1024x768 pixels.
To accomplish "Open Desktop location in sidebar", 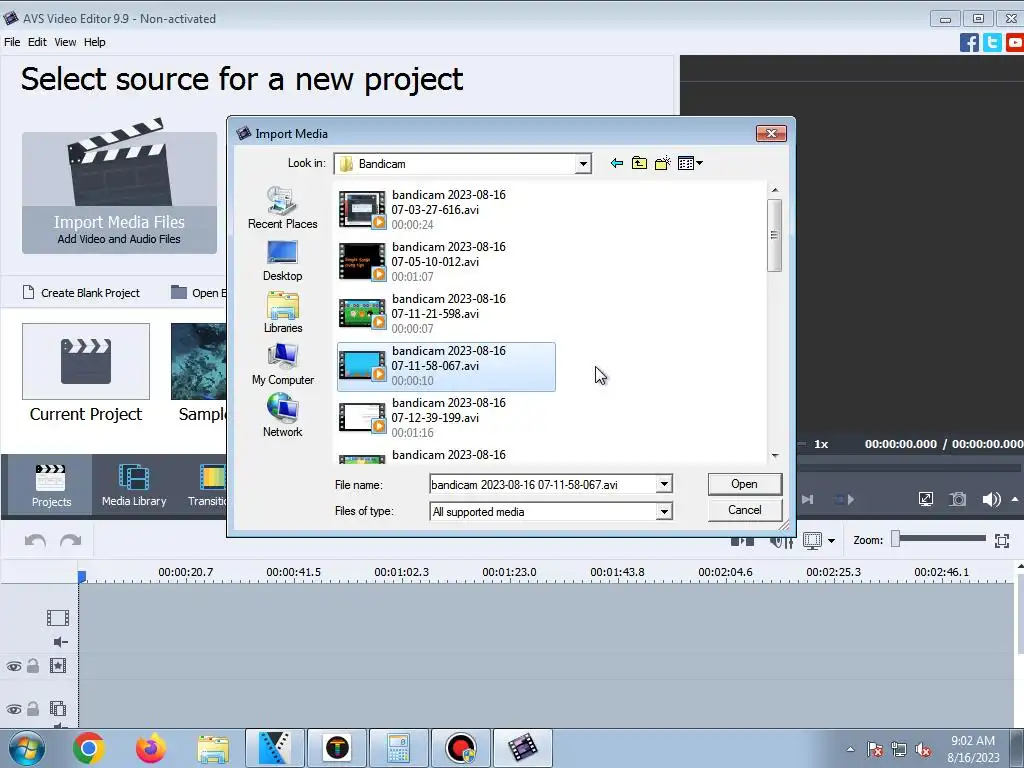I will tap(283, 261).
